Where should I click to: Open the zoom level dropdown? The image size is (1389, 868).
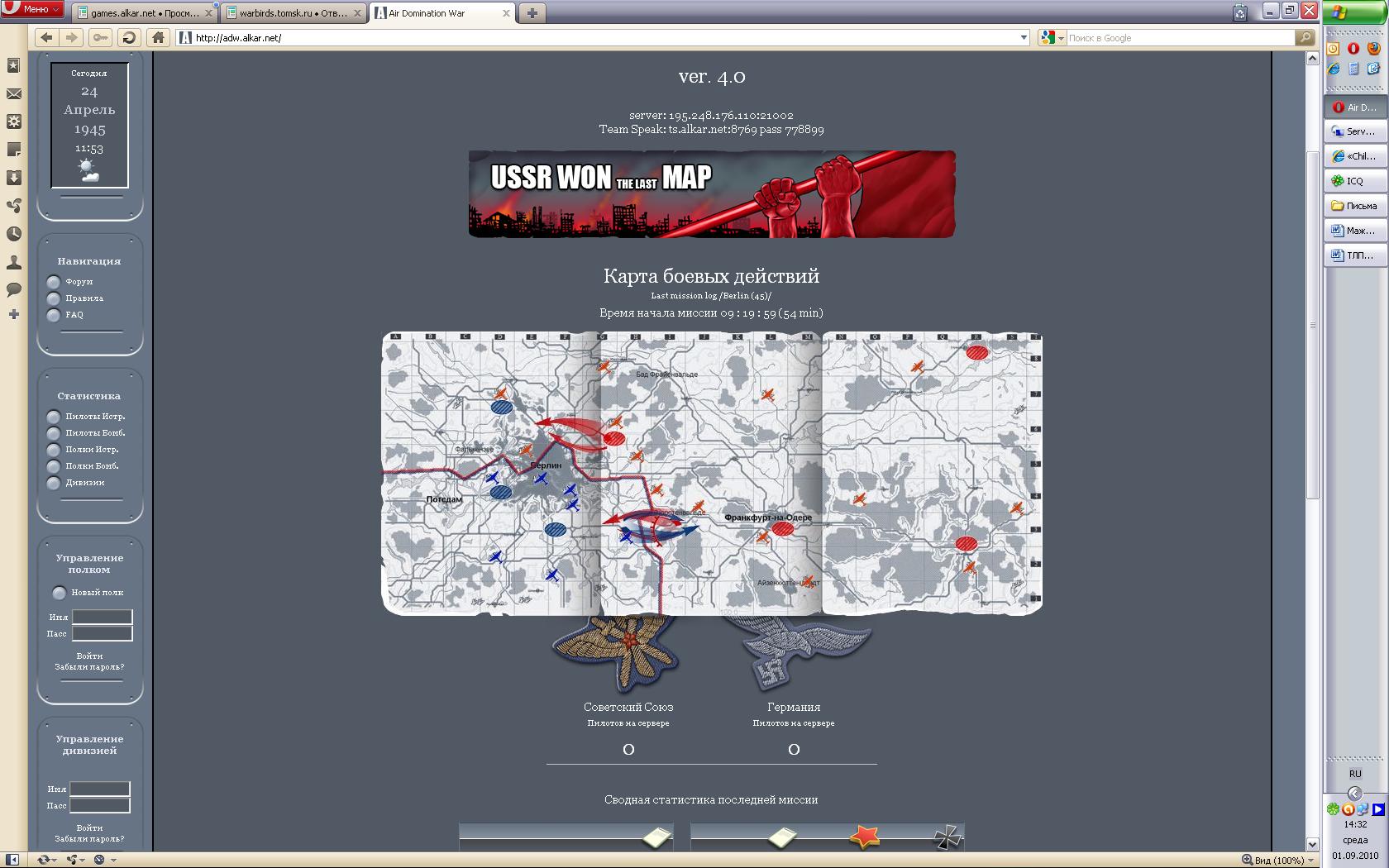click(x=1311, y=861)
